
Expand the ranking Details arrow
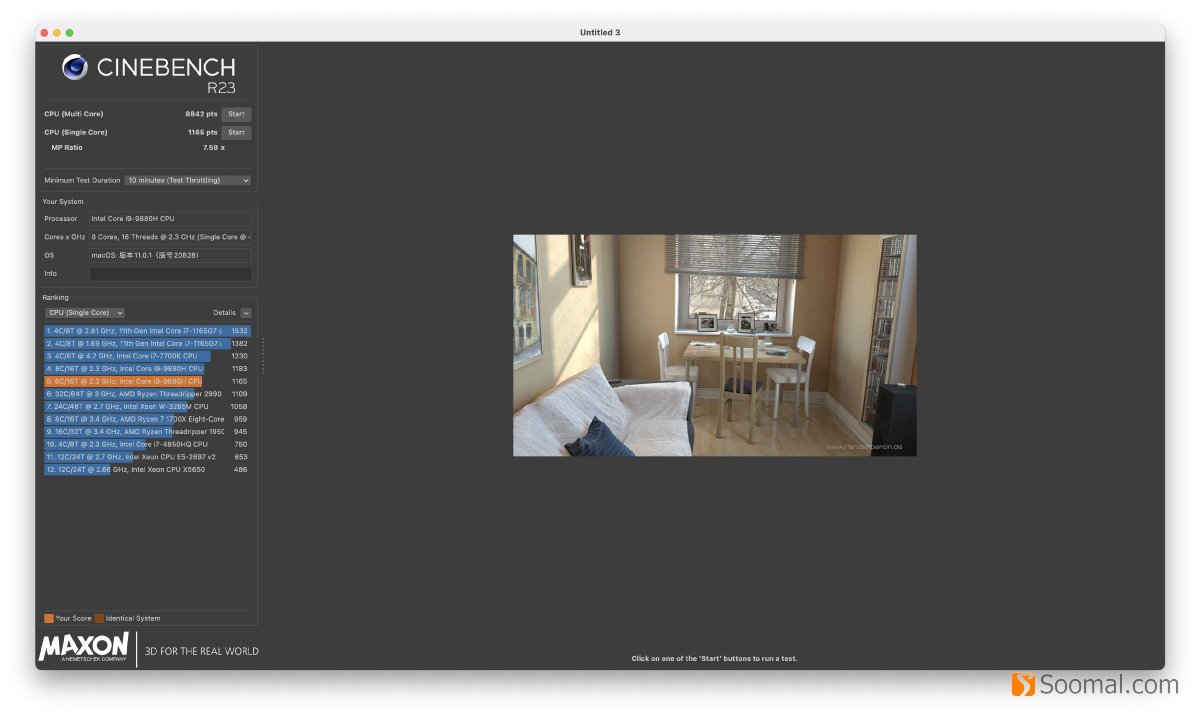[x=245, y=313]
